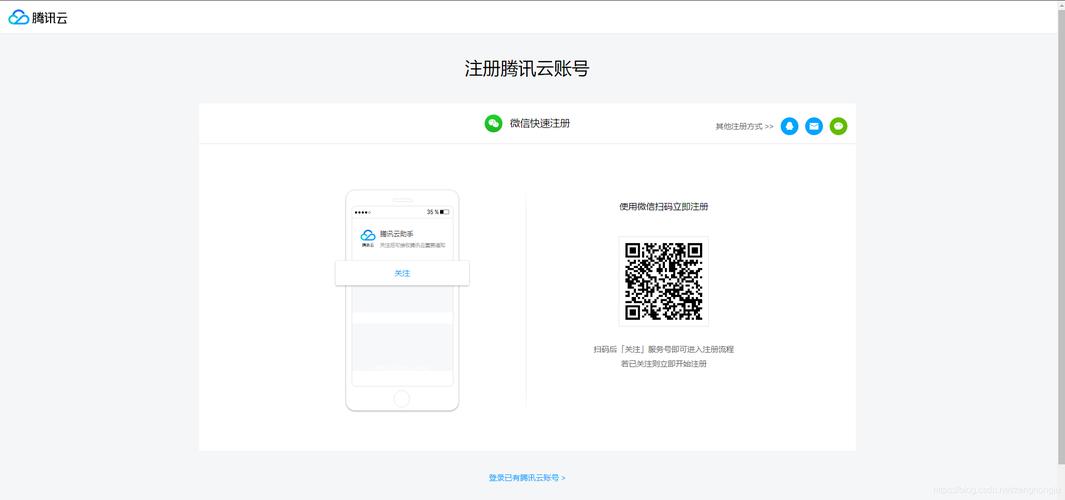Viewport: 1065px width, 500px height.
Task: Click the phone home button illustration
Action: point(402,398)
